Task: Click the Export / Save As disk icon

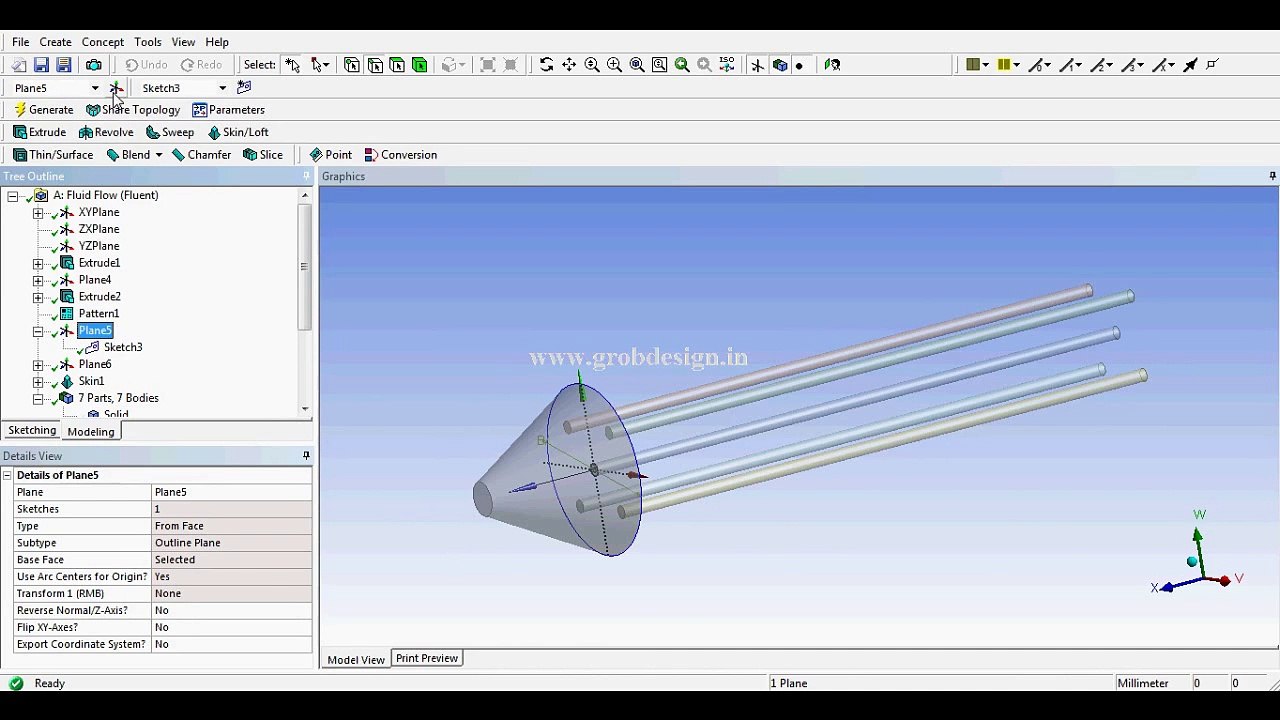Action: click(x=64, y=65)
